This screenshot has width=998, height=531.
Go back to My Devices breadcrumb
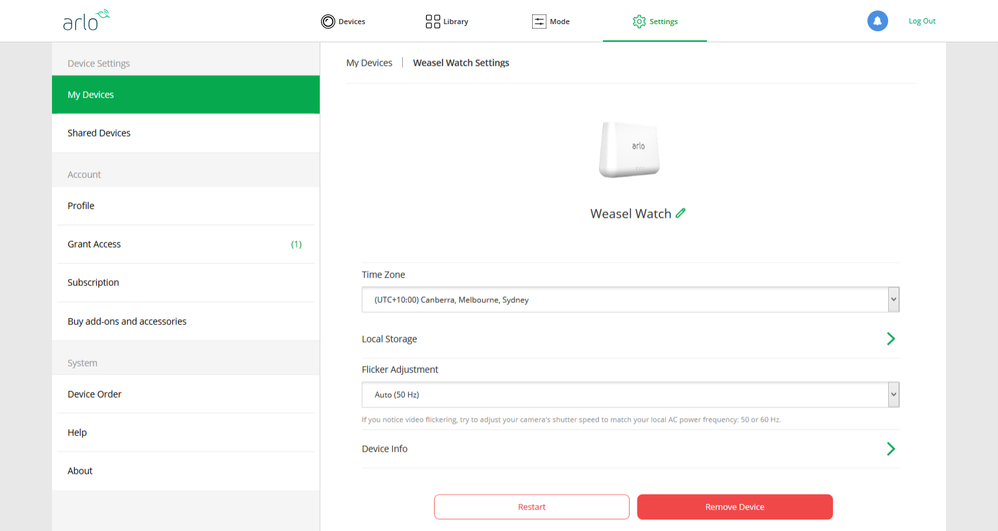point(369,62)
